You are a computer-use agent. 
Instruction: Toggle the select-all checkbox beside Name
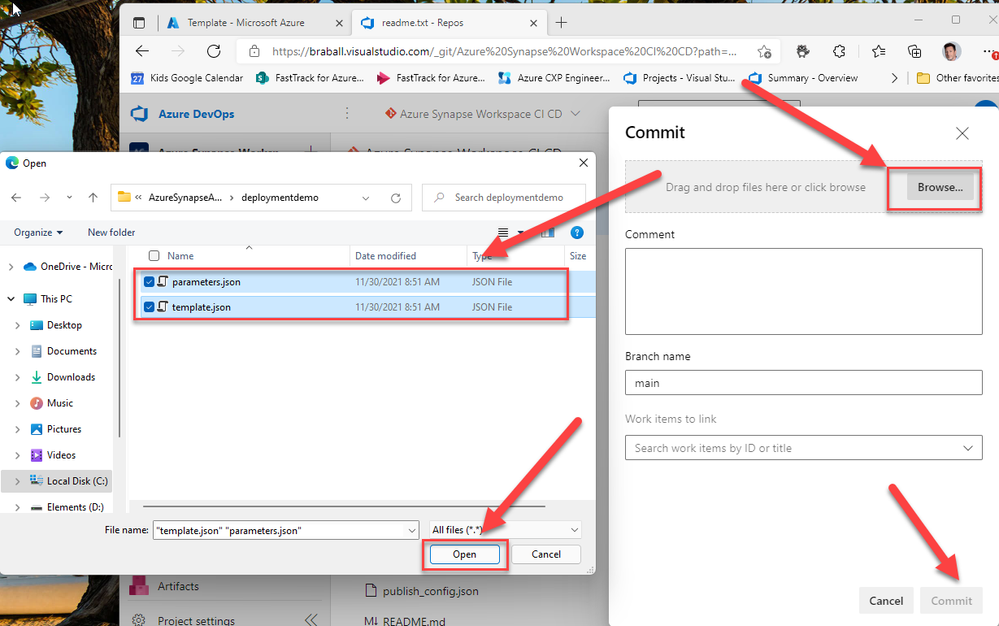point(154,255)
